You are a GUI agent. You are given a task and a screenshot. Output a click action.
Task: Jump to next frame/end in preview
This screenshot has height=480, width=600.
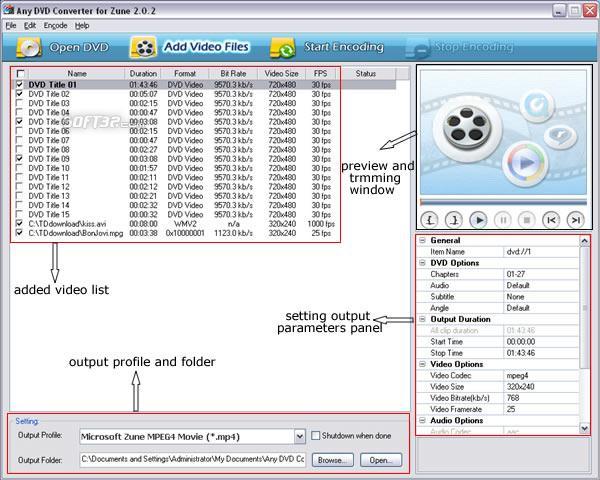click(x=576, y=220)
